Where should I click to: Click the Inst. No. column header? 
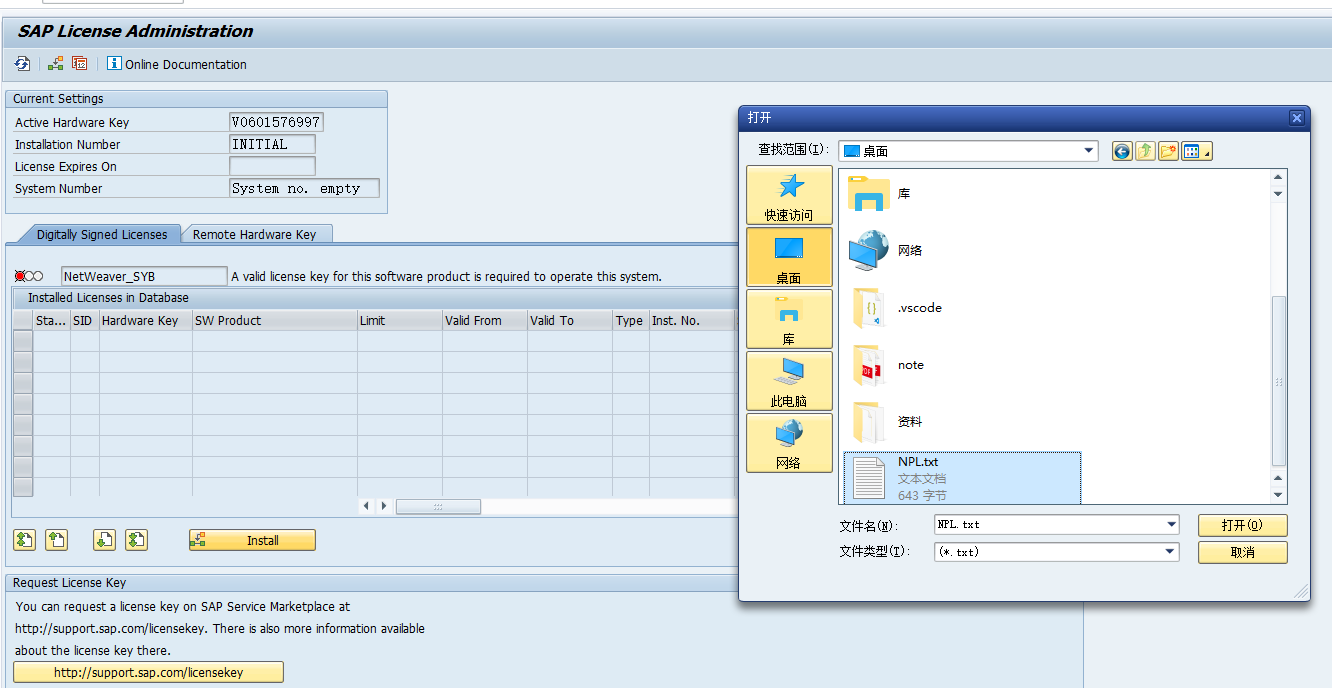coord(691,320)
